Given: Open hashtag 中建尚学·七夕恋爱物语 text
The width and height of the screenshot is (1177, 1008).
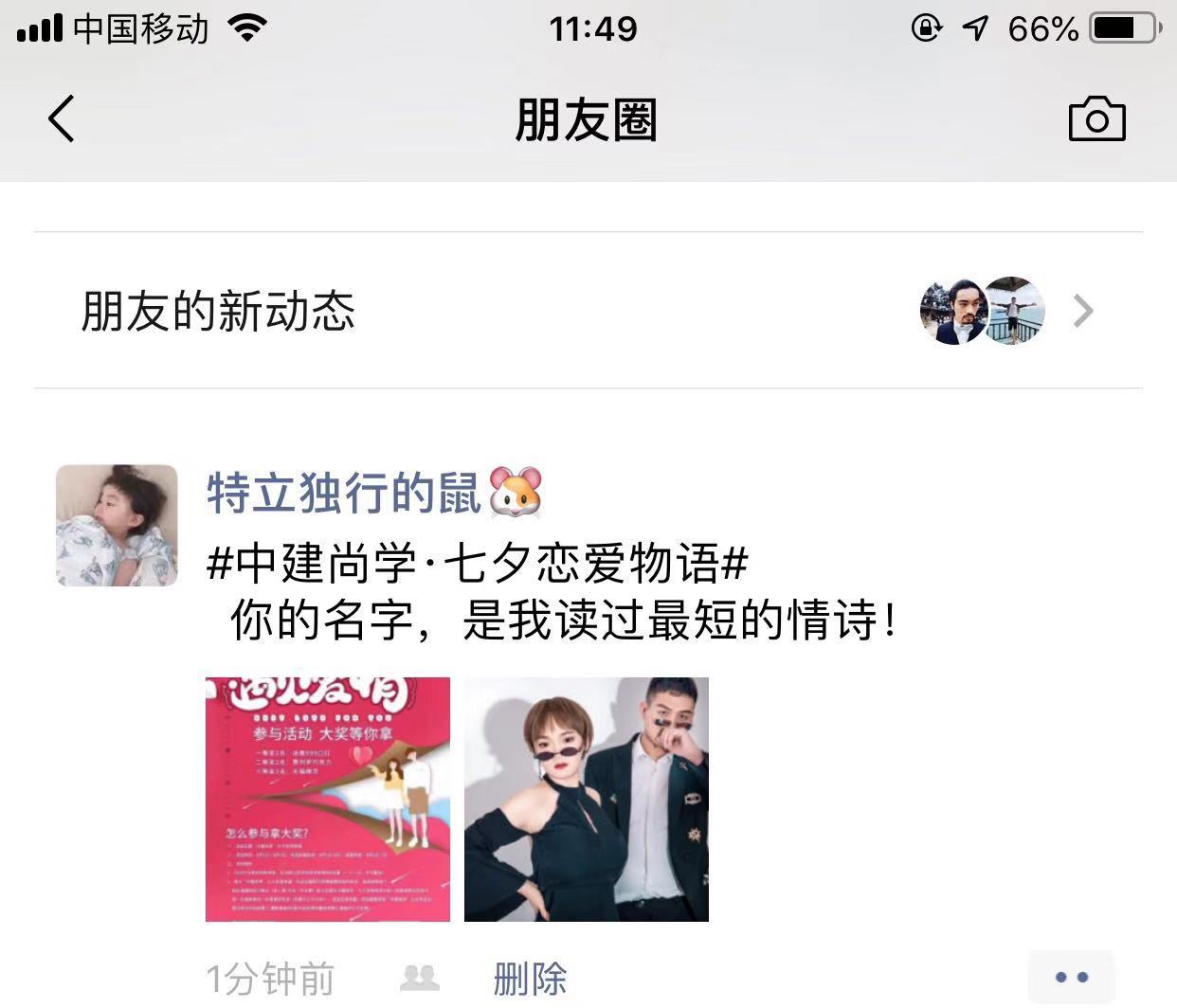Looking at the screenshot, I should 478,564.
